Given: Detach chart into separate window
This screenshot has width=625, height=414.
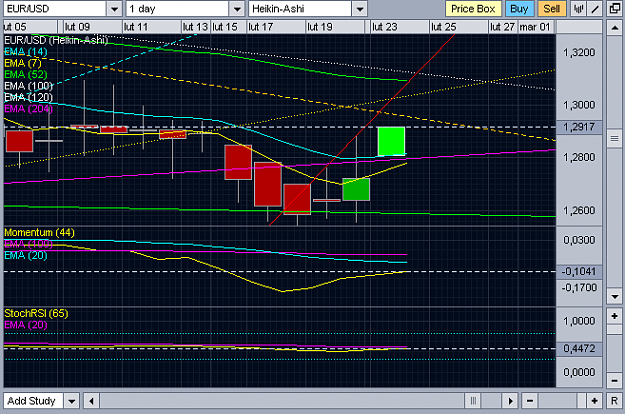Looking at the screenshot, I should point(614,9).
